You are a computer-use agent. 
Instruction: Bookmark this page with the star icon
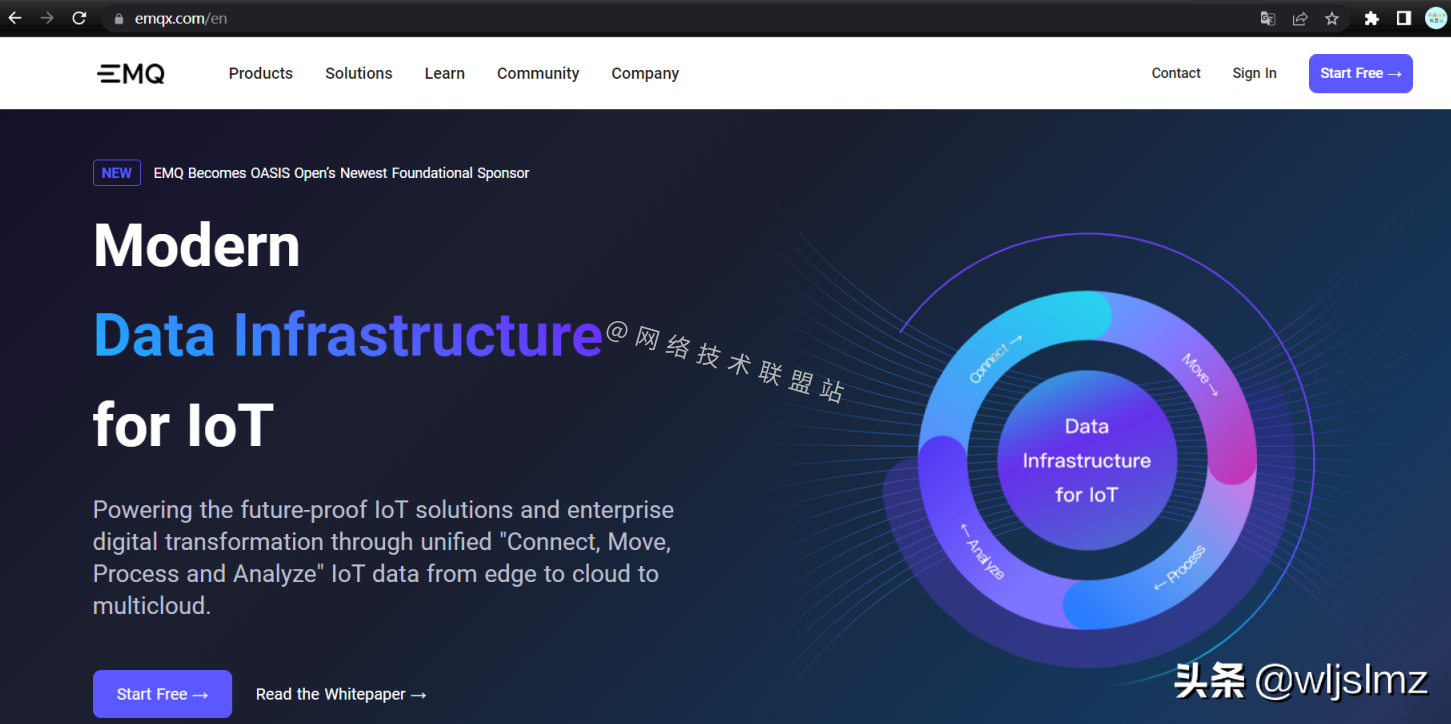click(1332, 18)
